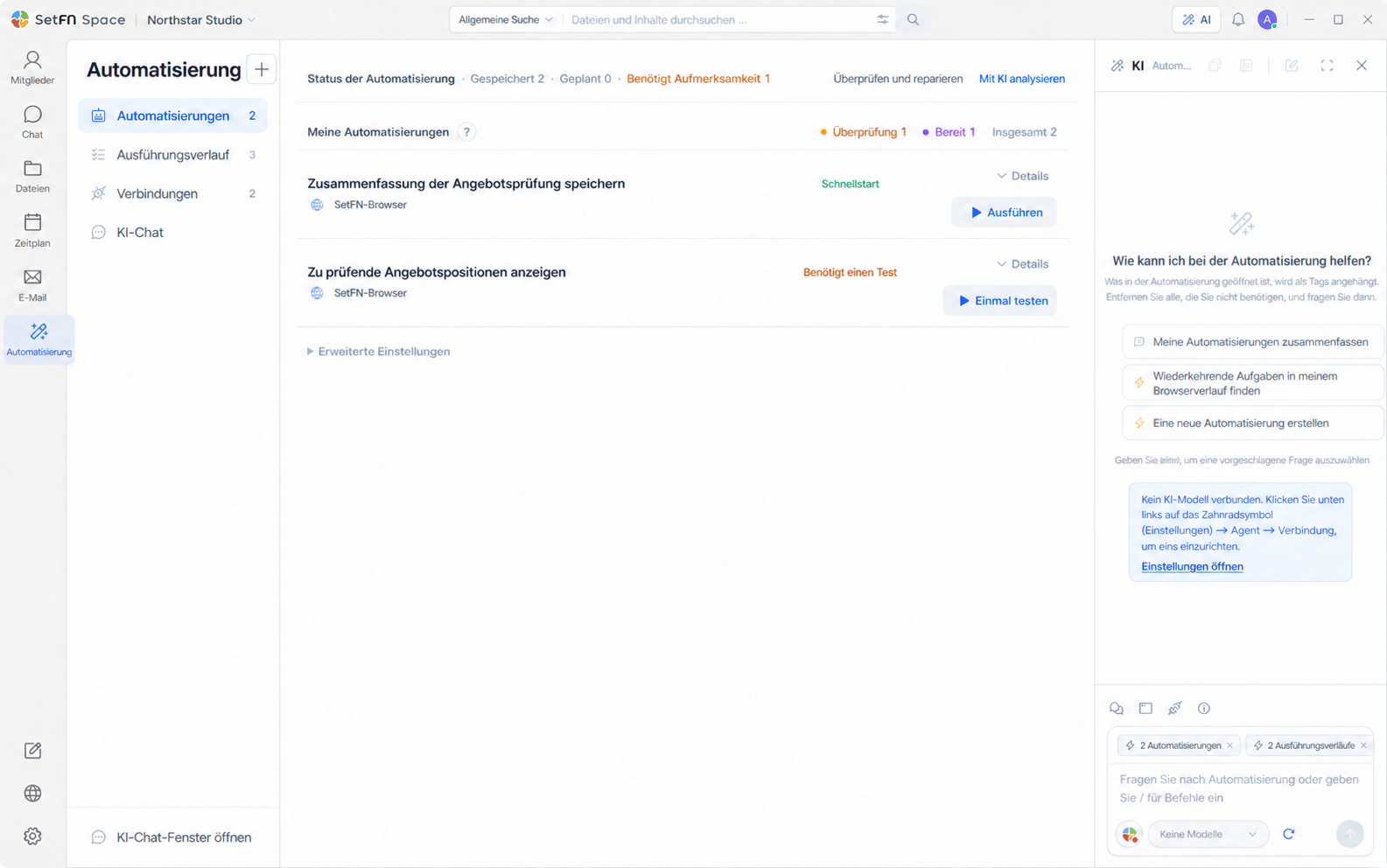Click help icon next to Meine Automatisierungen

(x=466, y=132)
